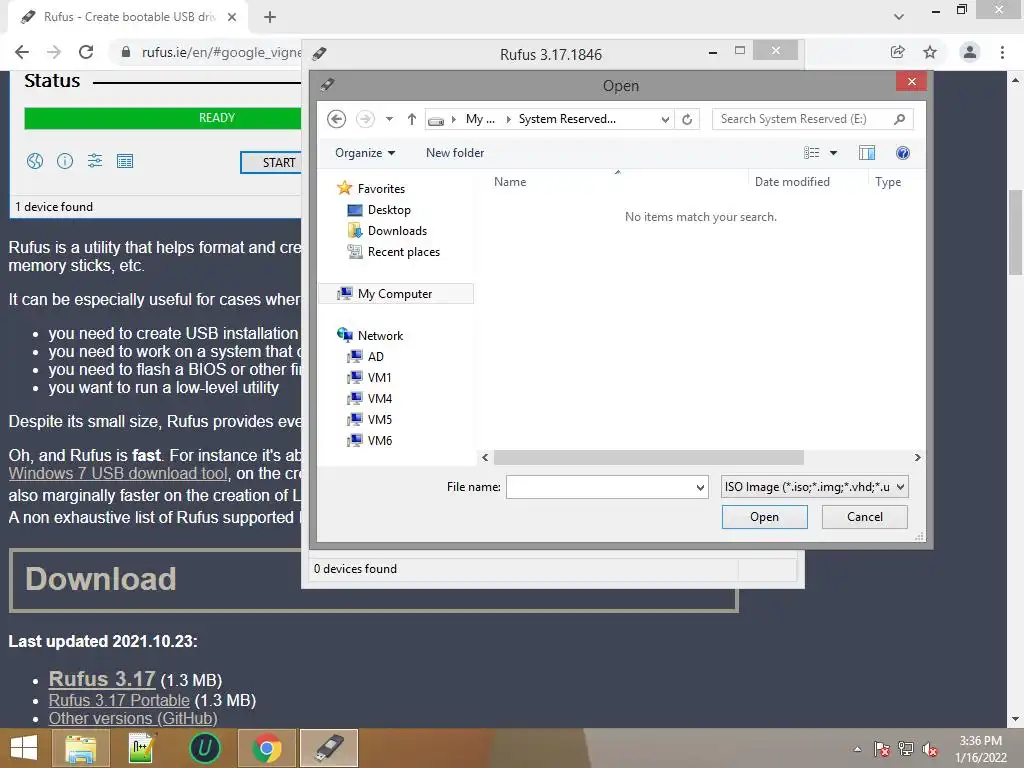
Task: Expand the Organize menu
Action: pyautogui.click(x=365, y=153)
